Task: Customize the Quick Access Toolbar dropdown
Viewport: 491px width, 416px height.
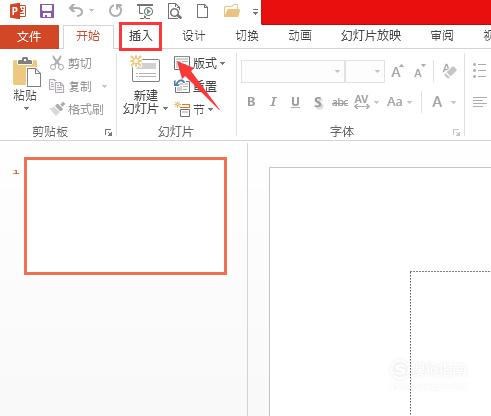Action: (255, 12)
